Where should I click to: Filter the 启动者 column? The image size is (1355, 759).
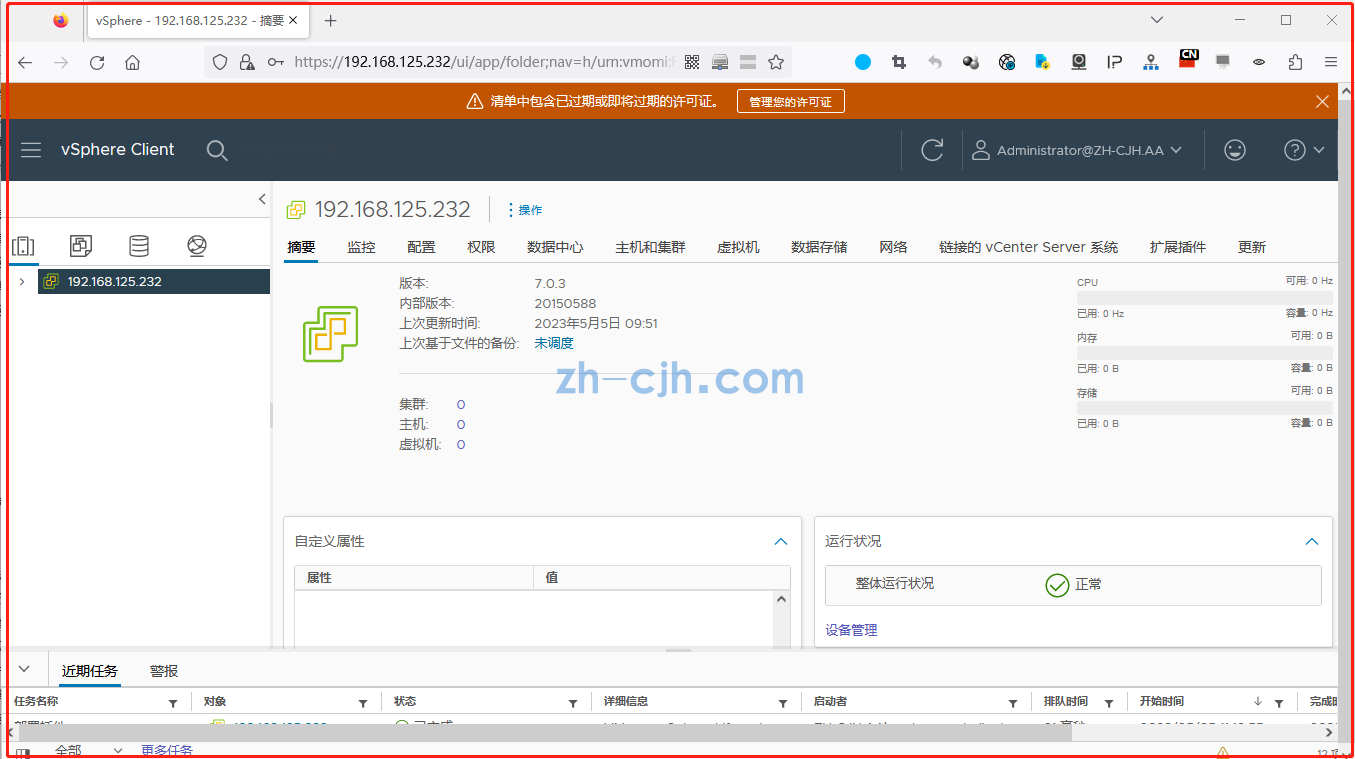[1013, 703]
